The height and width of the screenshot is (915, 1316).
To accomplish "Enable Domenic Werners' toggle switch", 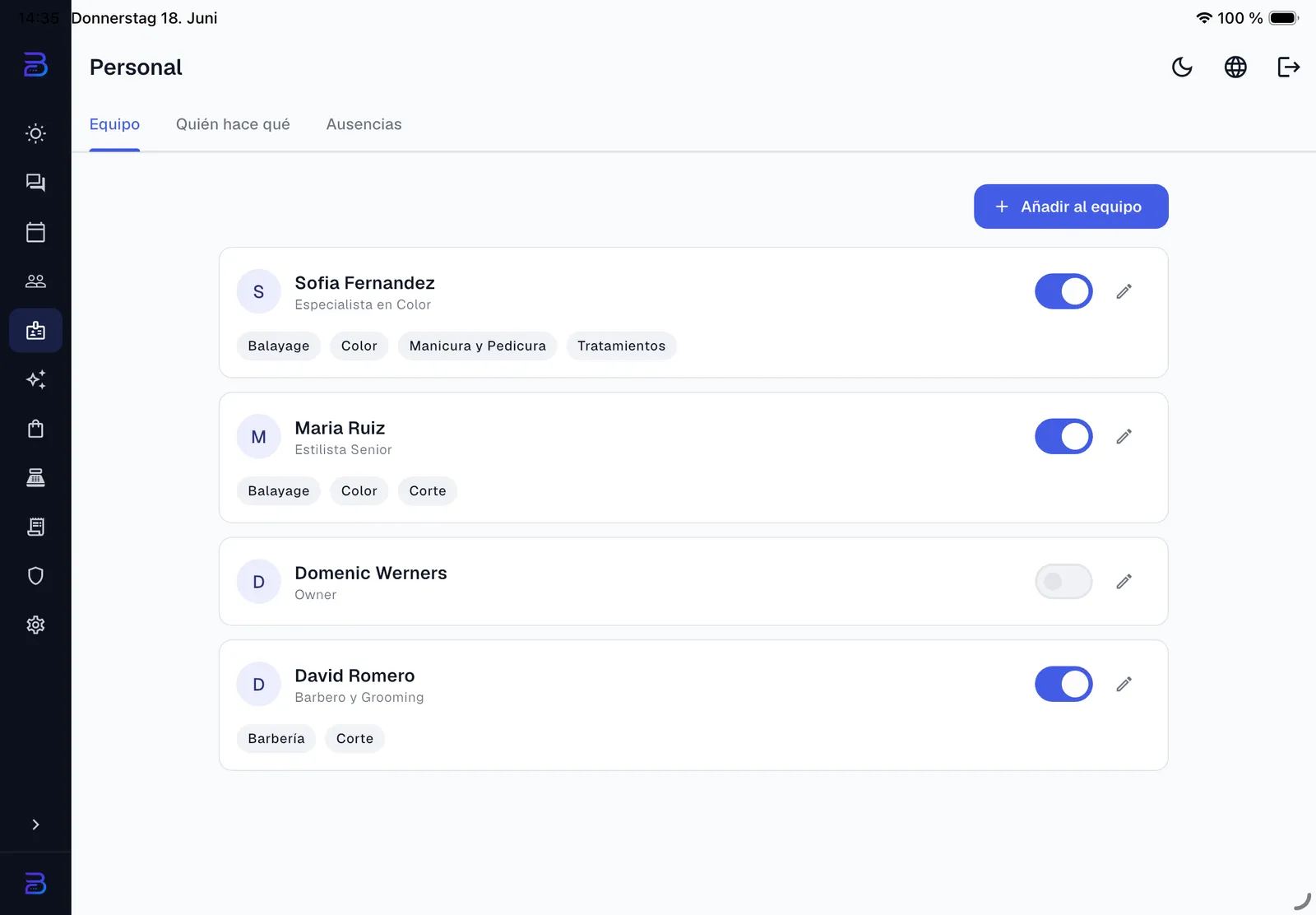I will 1063,582.
